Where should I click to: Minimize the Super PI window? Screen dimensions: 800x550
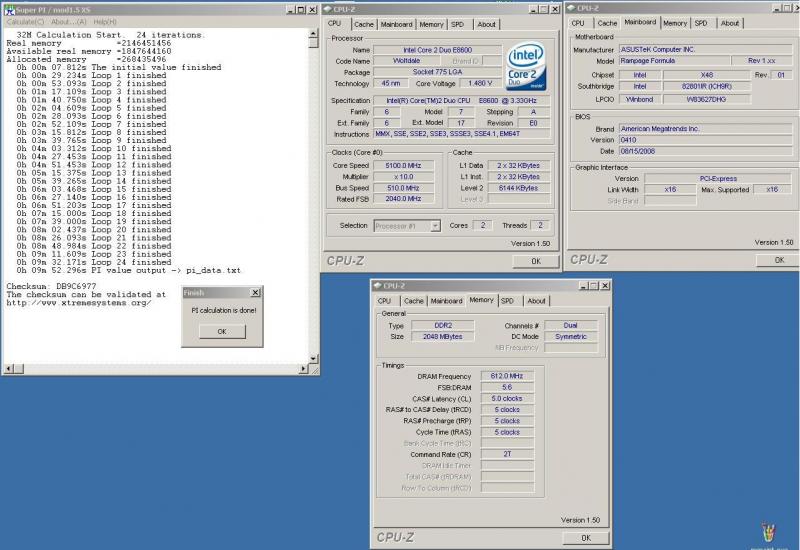coord(290,10)
